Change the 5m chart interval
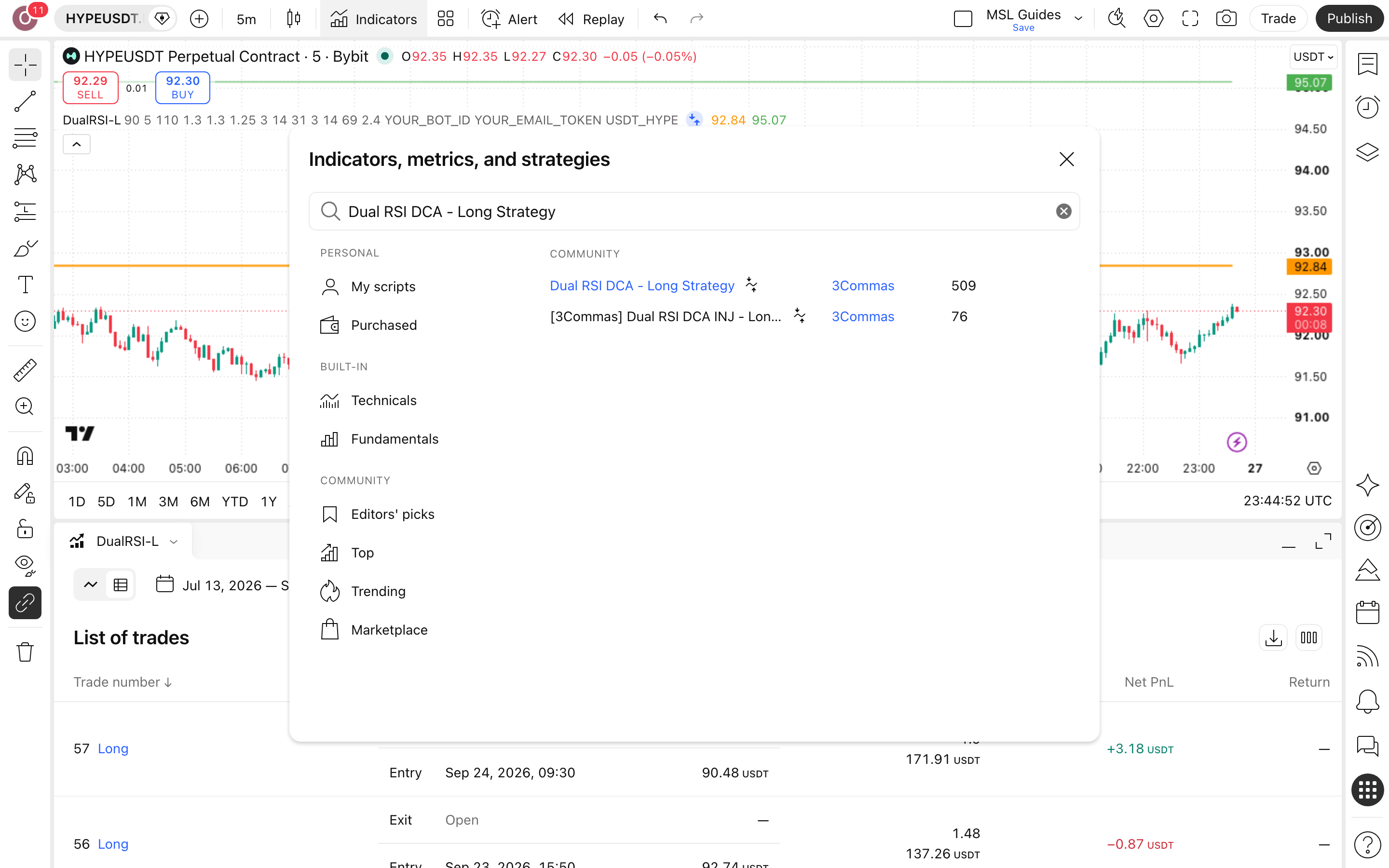Image resolution: width=1389 pixels, height=868 pixels. [x=246, y=19]
